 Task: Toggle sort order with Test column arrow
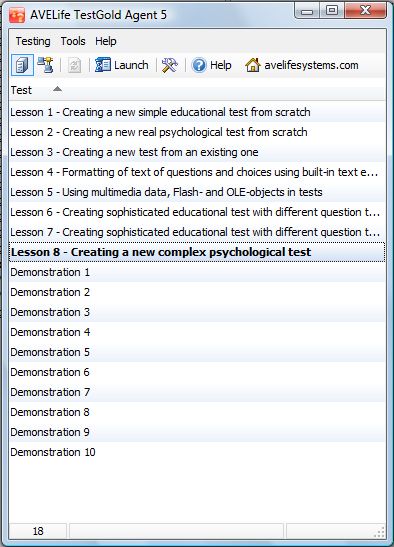click(x=58, y=89)
